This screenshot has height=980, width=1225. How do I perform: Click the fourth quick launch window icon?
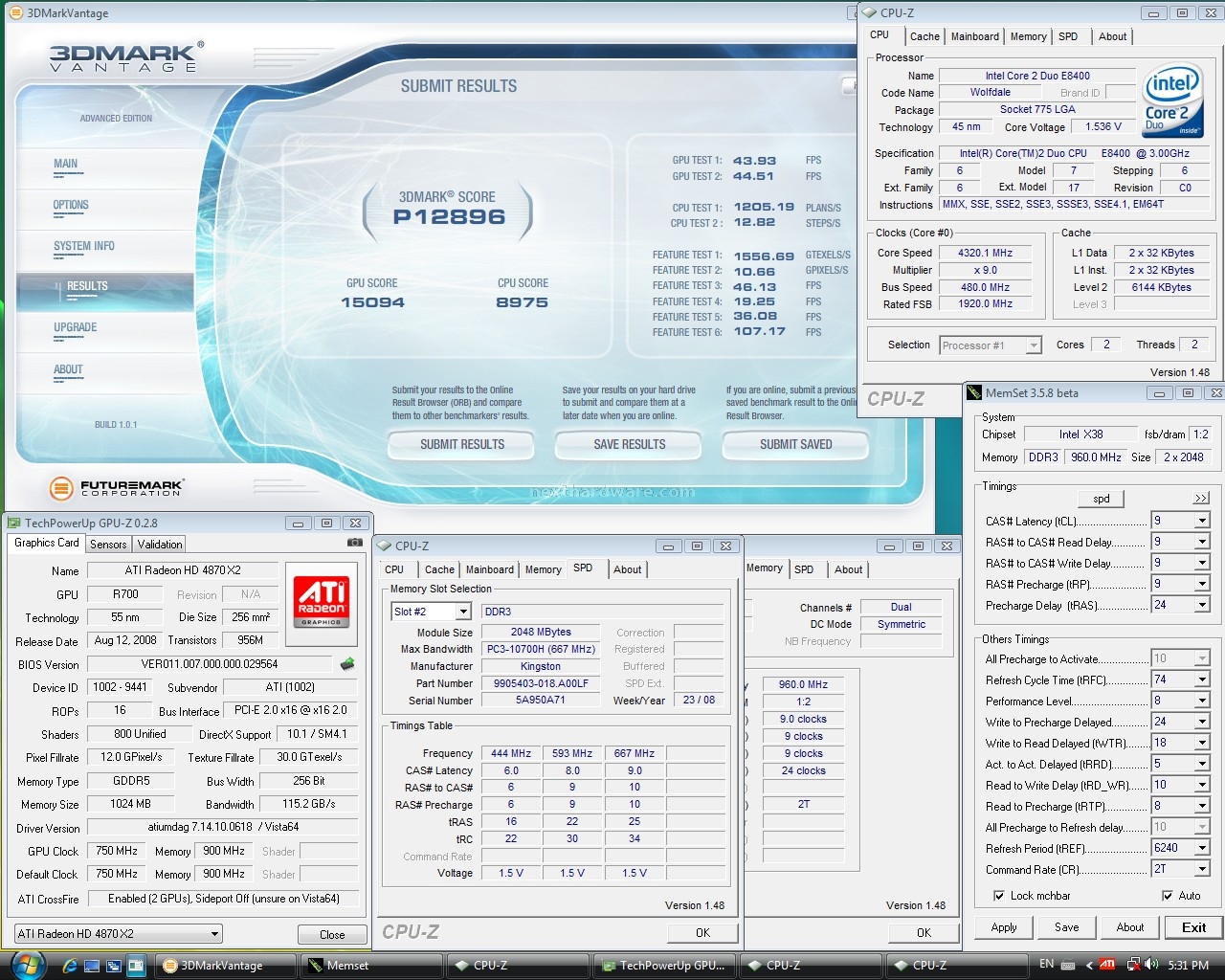point(135,966)
